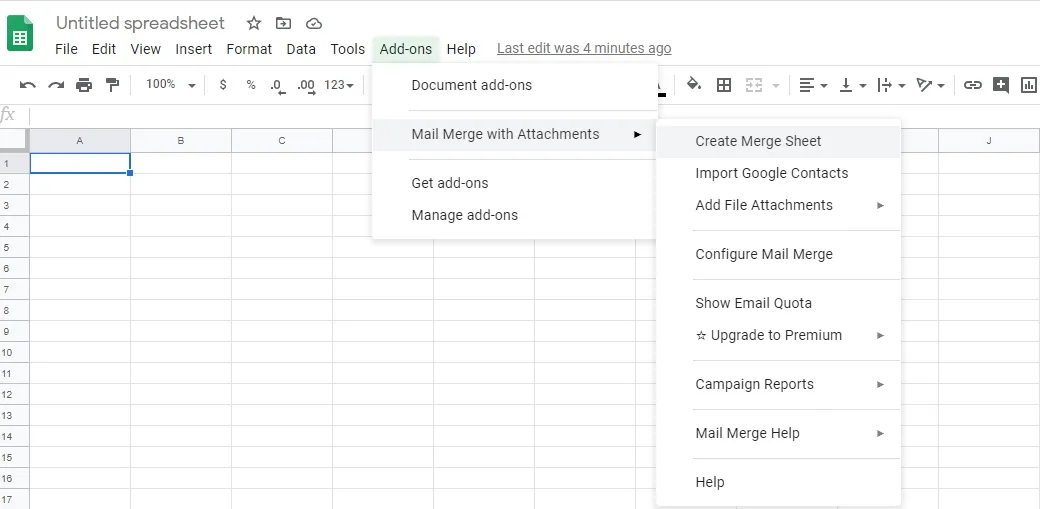The width and height of the screenshot is (1040, 509).
Task: Open the Insert menu
Action: [x=194, y=49]
